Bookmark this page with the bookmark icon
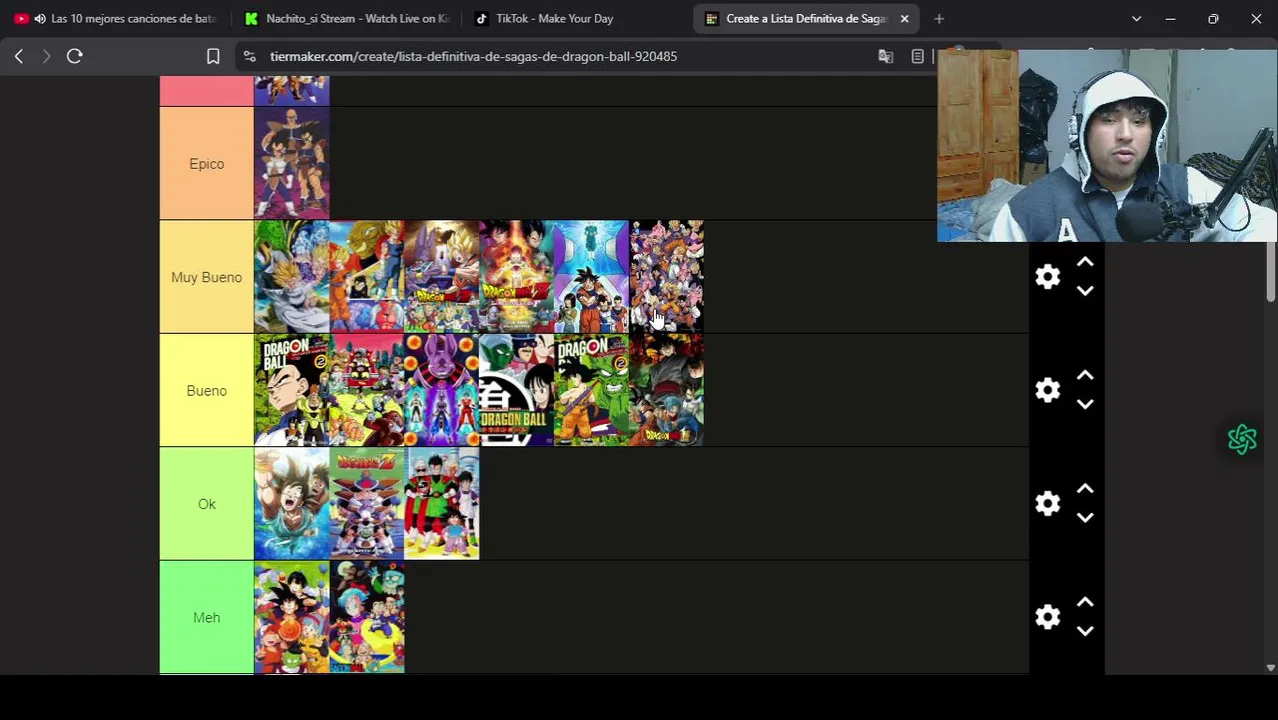 point(213,57)
